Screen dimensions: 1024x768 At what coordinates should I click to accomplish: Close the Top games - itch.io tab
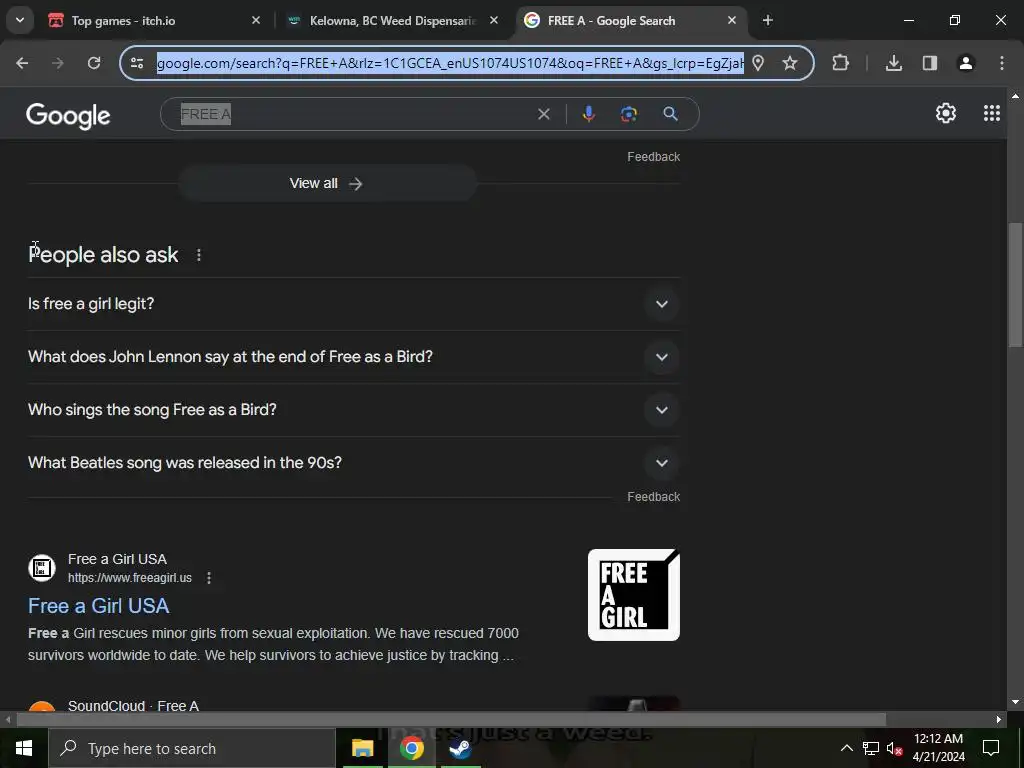coord(256,21)
